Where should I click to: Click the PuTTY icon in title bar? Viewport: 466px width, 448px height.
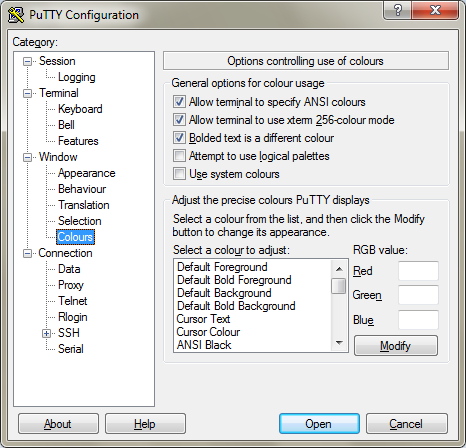(x=16, y=15)
